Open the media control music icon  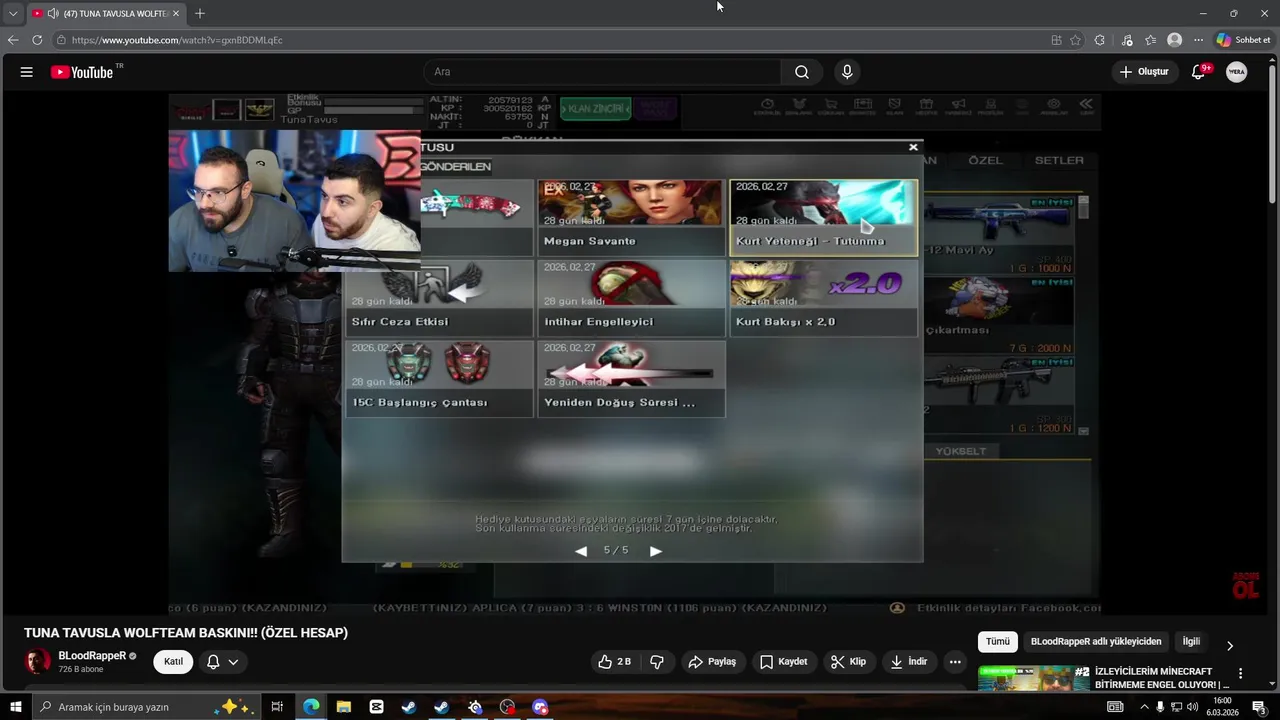coord(1126,40)
